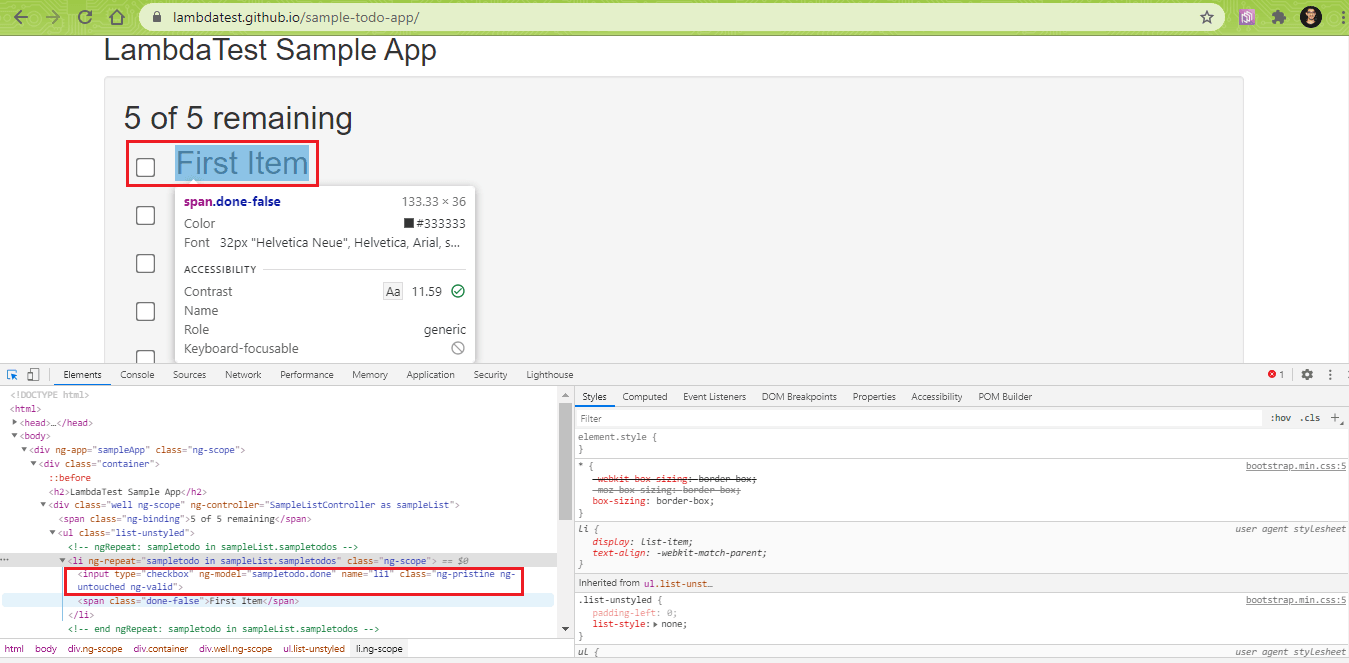
Task: Toggle the device toolbar icon
Action: click(33, 375)
